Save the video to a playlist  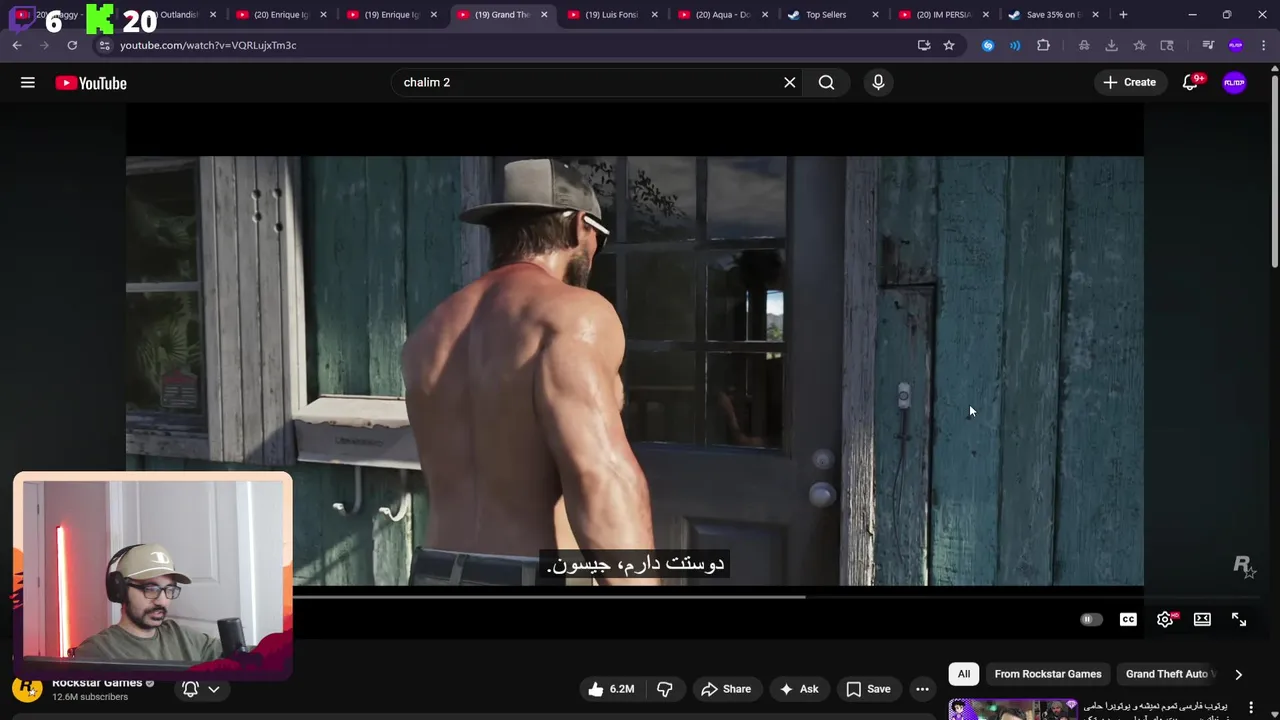click(x=868, y=689)
